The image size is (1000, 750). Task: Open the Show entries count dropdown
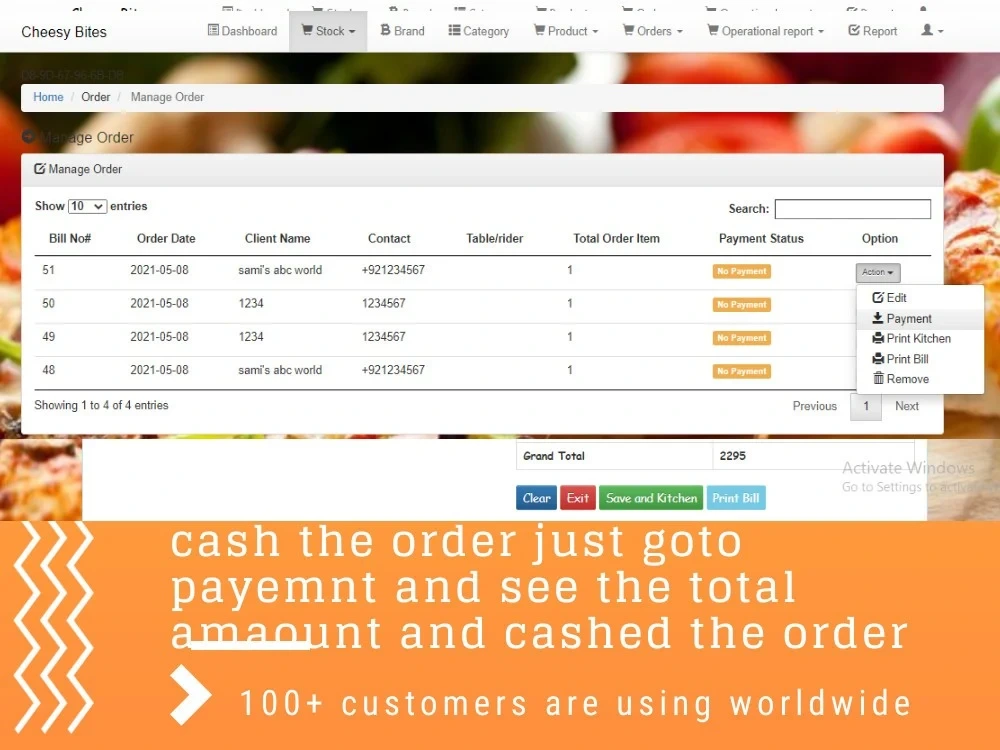point(87,206)
